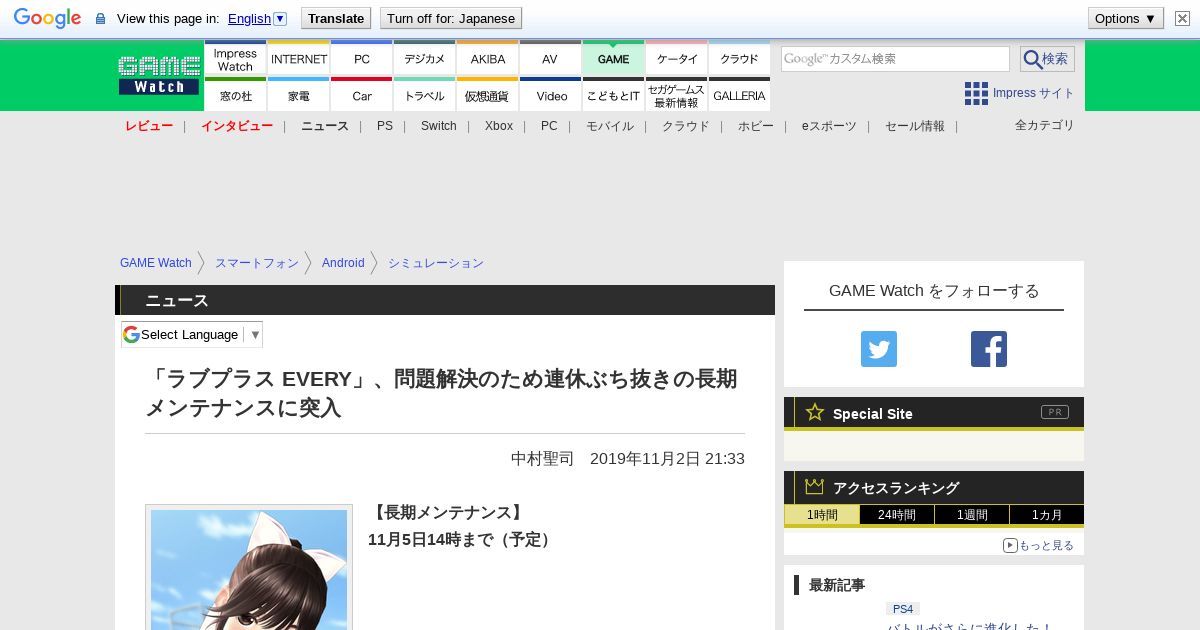
Task: Open the English language dropdown
Action: (257, 18)
